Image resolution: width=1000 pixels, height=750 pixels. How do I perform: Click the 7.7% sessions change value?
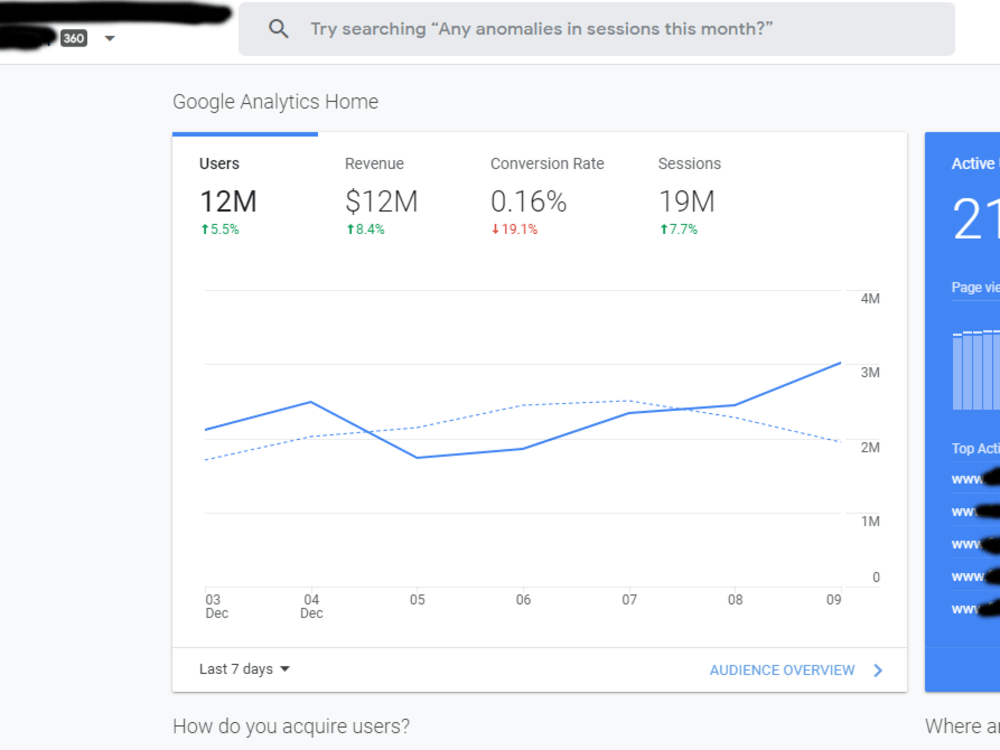[x=679, y=230]
